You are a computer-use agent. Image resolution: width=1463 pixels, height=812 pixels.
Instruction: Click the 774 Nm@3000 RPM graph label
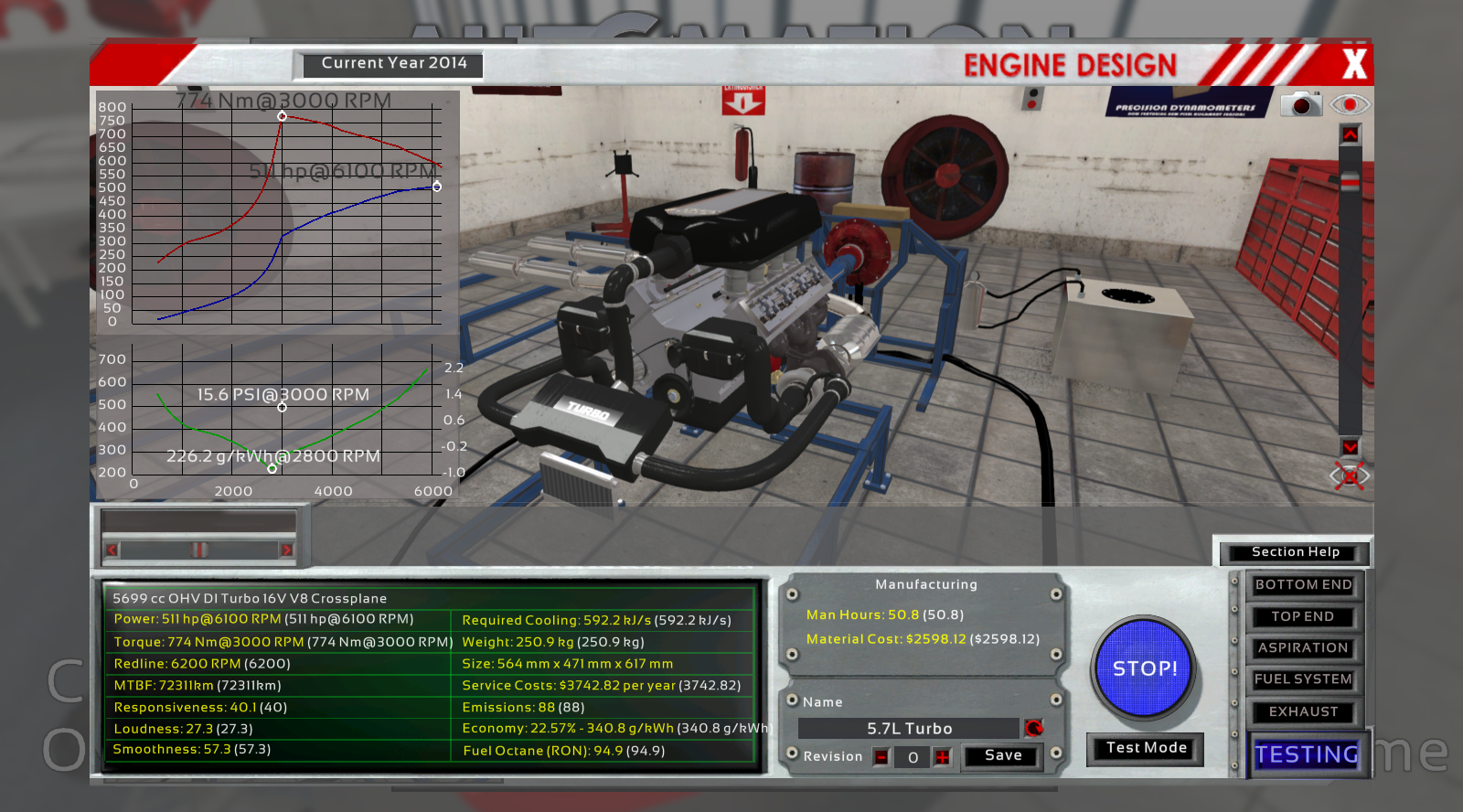coord(283,101)
